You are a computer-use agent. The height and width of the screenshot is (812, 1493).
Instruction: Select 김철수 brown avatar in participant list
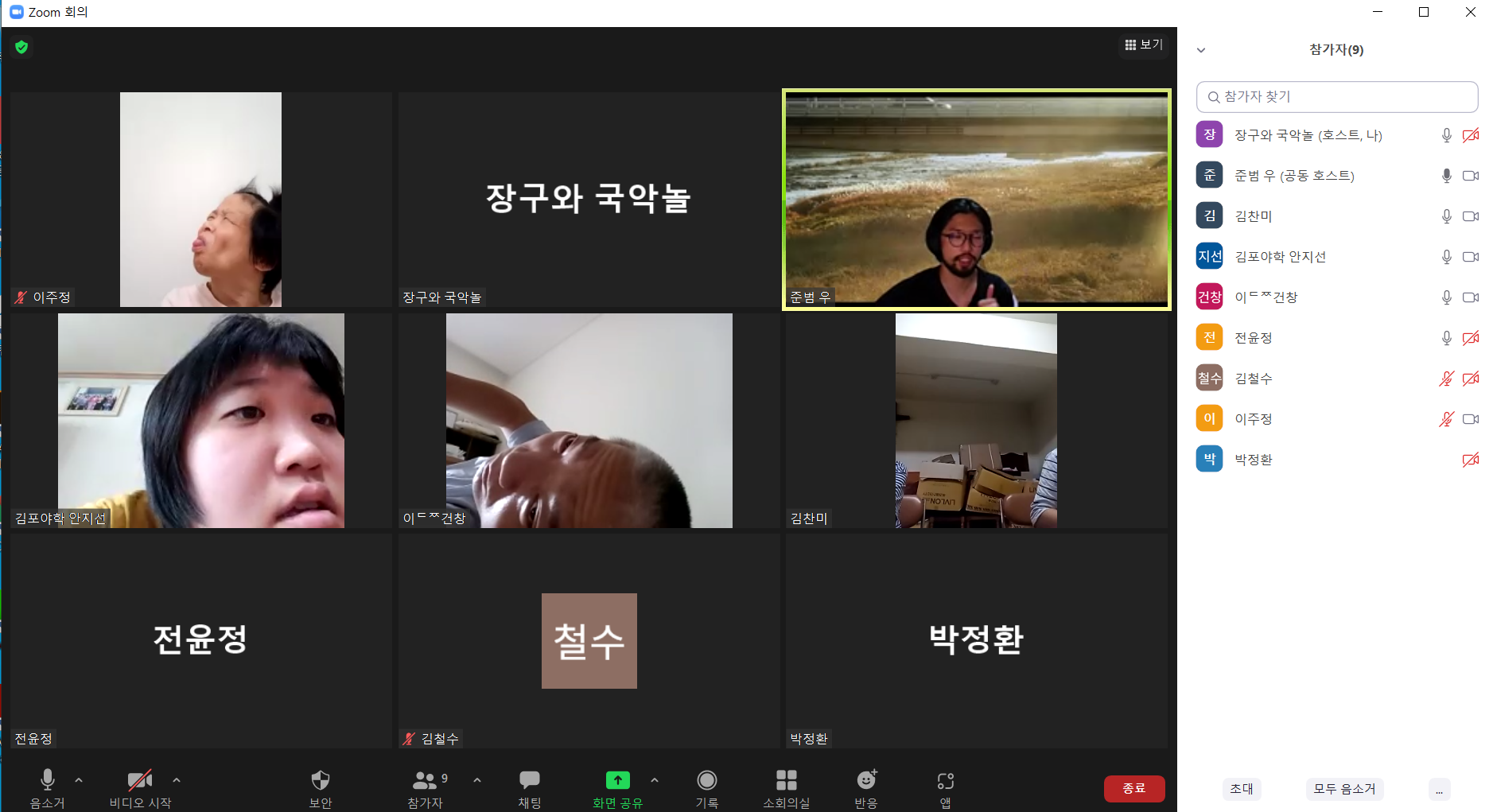pyautogui.click(x=1210, y=378)
